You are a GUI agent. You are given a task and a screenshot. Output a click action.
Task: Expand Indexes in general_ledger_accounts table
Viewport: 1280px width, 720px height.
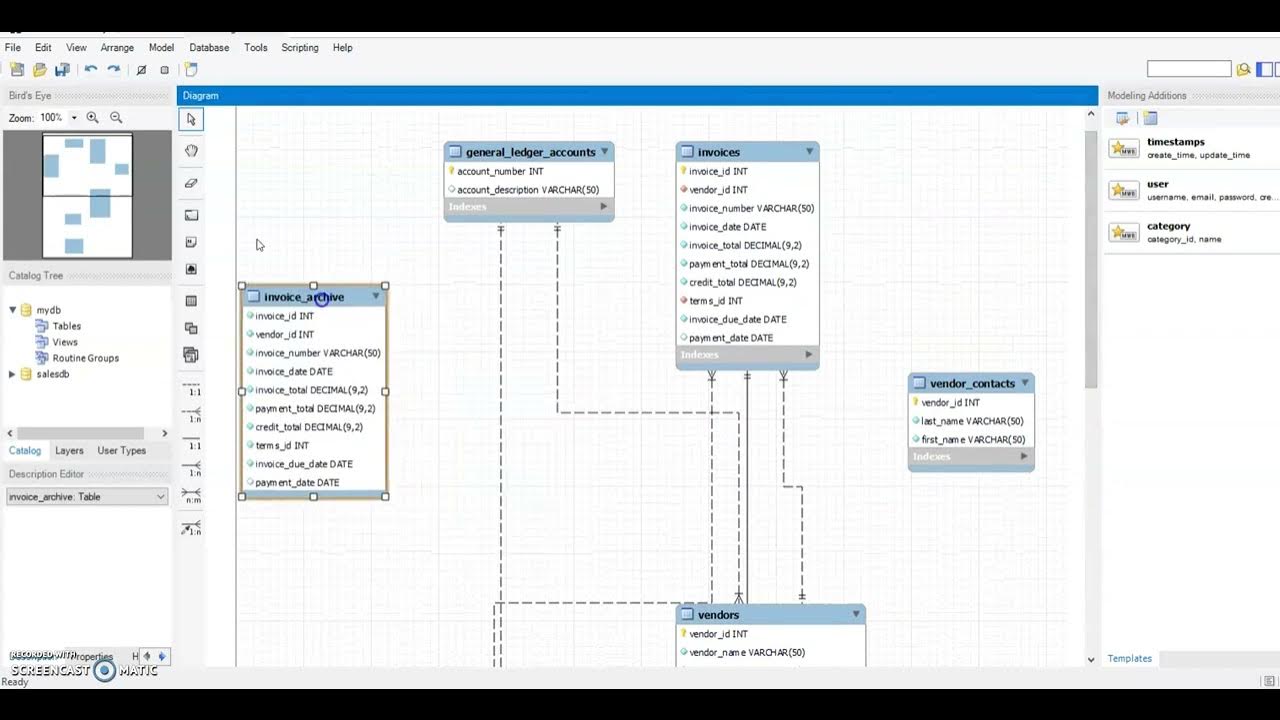click(x=603, y=207)
